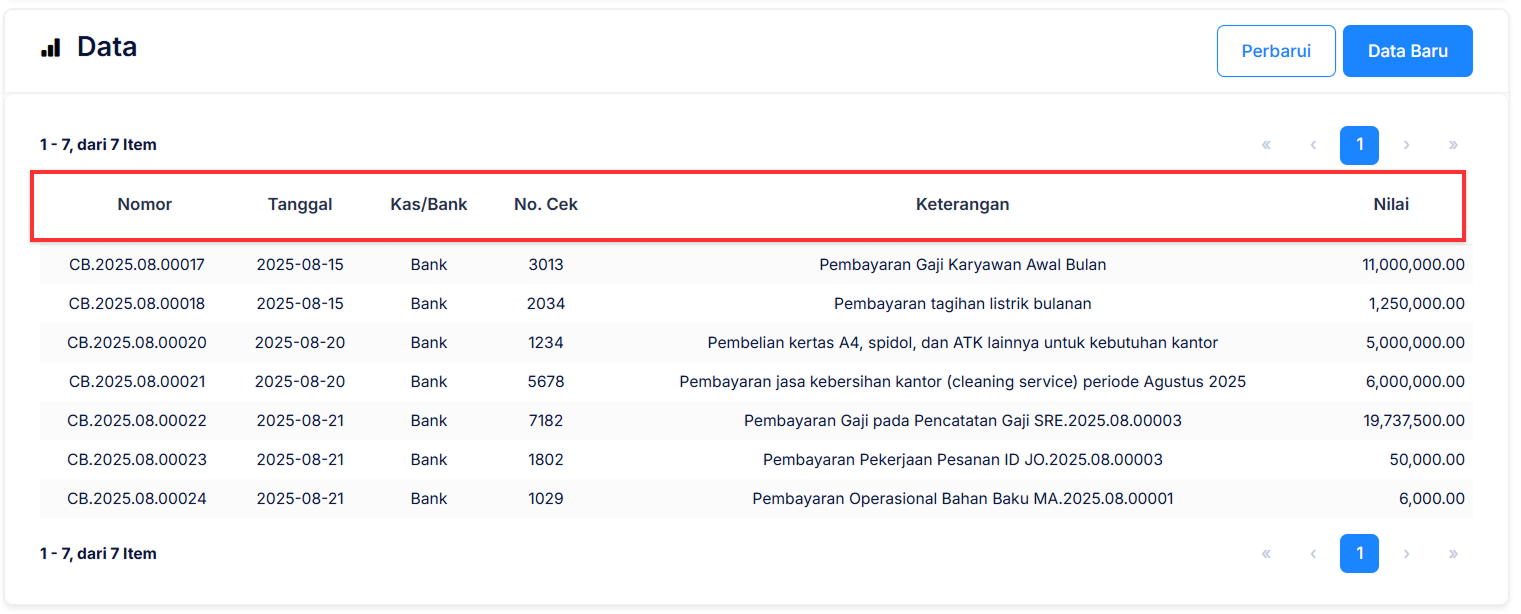Click the Tanggal column header
This screenshot has height=614, width=1521.
[300, 204]
